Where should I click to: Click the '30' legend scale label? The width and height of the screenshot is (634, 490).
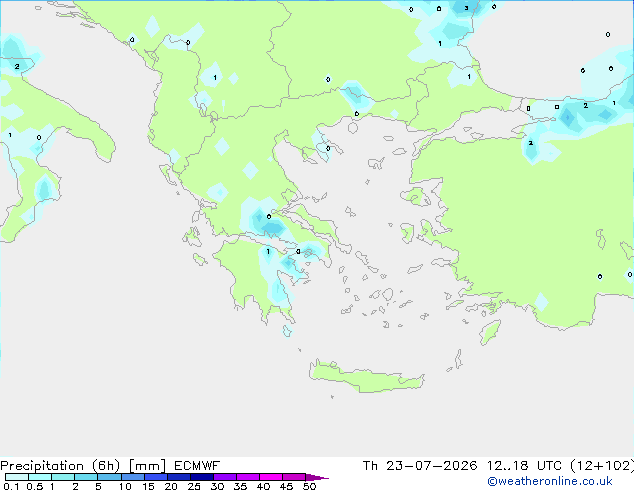pos(217,486)
